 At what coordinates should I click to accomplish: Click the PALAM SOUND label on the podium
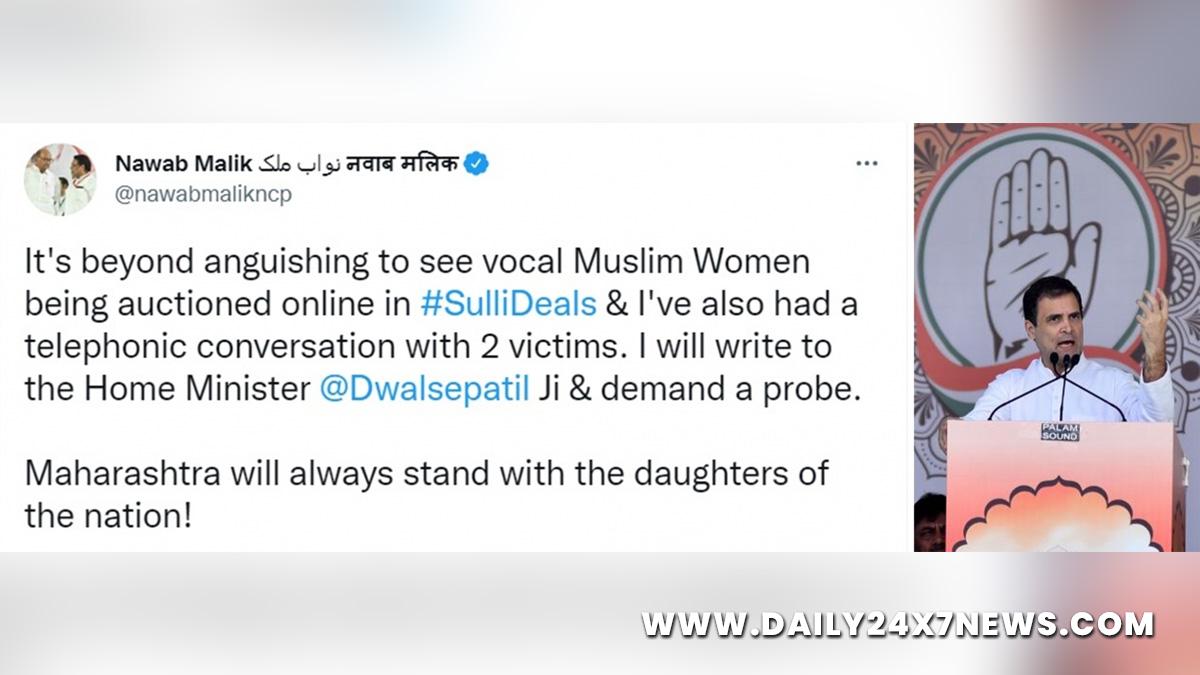pyautogui.click(x=1060, y=432)
